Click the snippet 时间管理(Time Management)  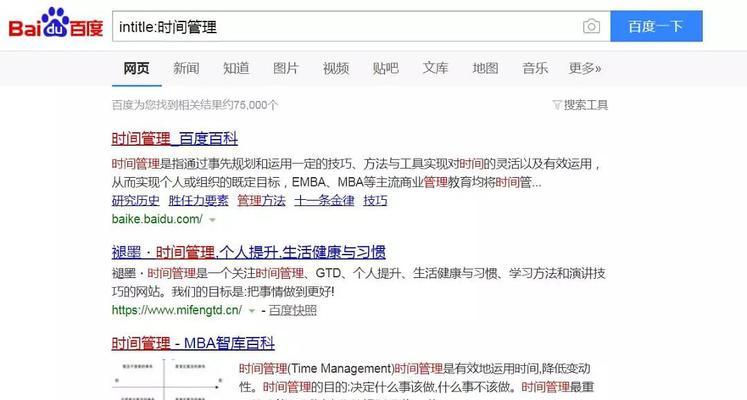point(417,378)
